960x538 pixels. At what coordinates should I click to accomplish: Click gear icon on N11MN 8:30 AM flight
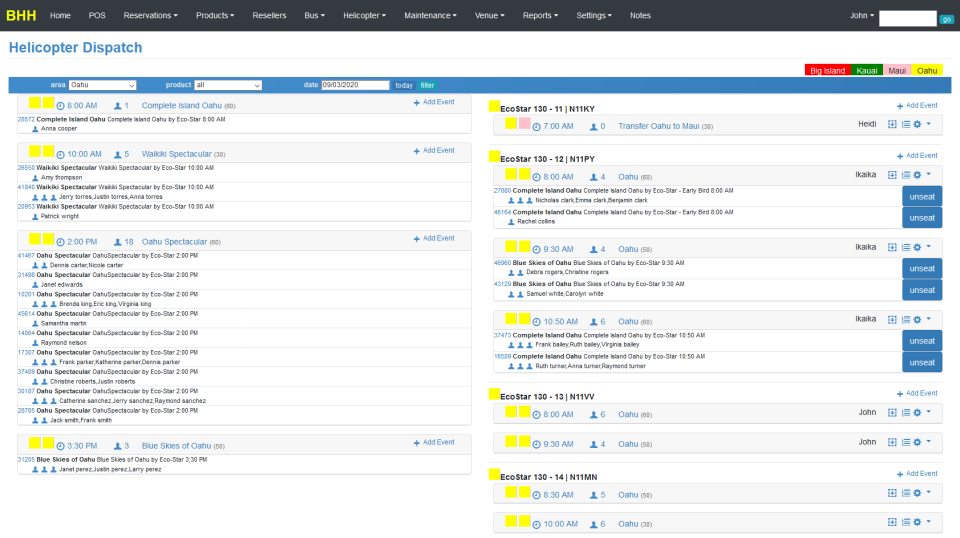pos(917,493)
